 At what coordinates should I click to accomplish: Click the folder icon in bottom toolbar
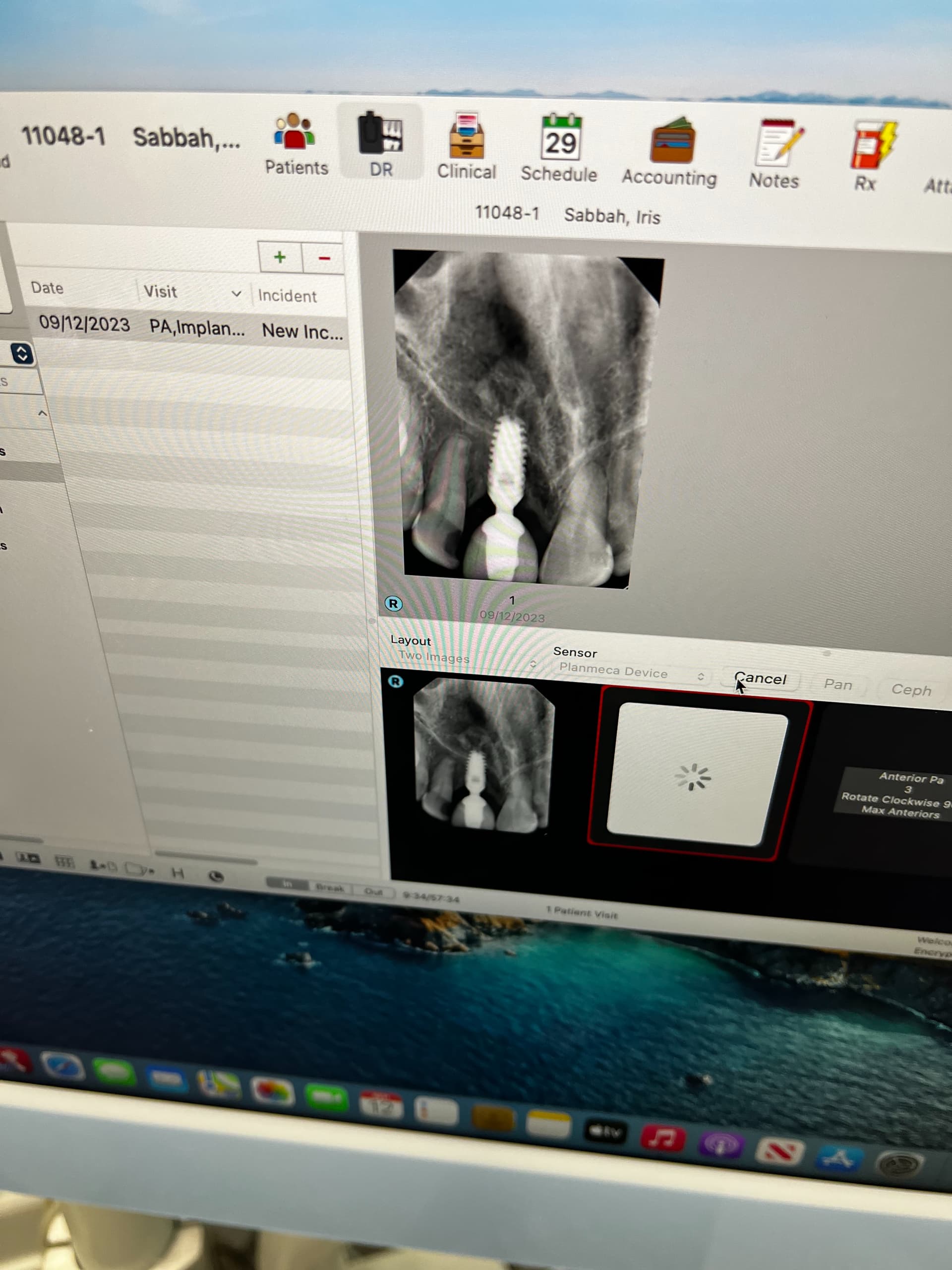coord(139,869)
